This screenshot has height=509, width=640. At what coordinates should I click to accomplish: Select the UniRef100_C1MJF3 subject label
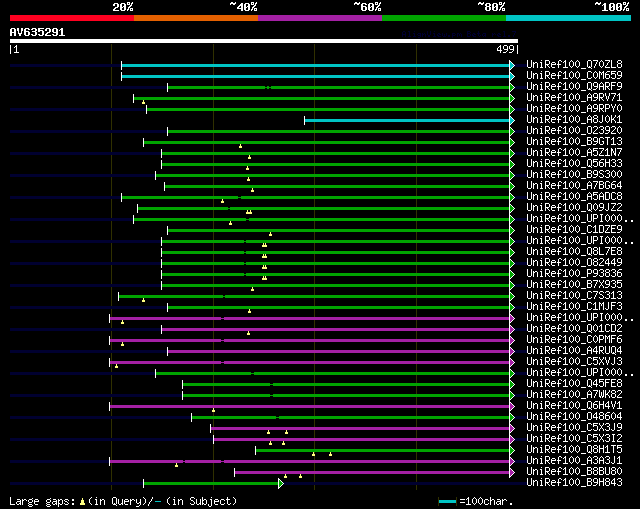pos(574,307)
